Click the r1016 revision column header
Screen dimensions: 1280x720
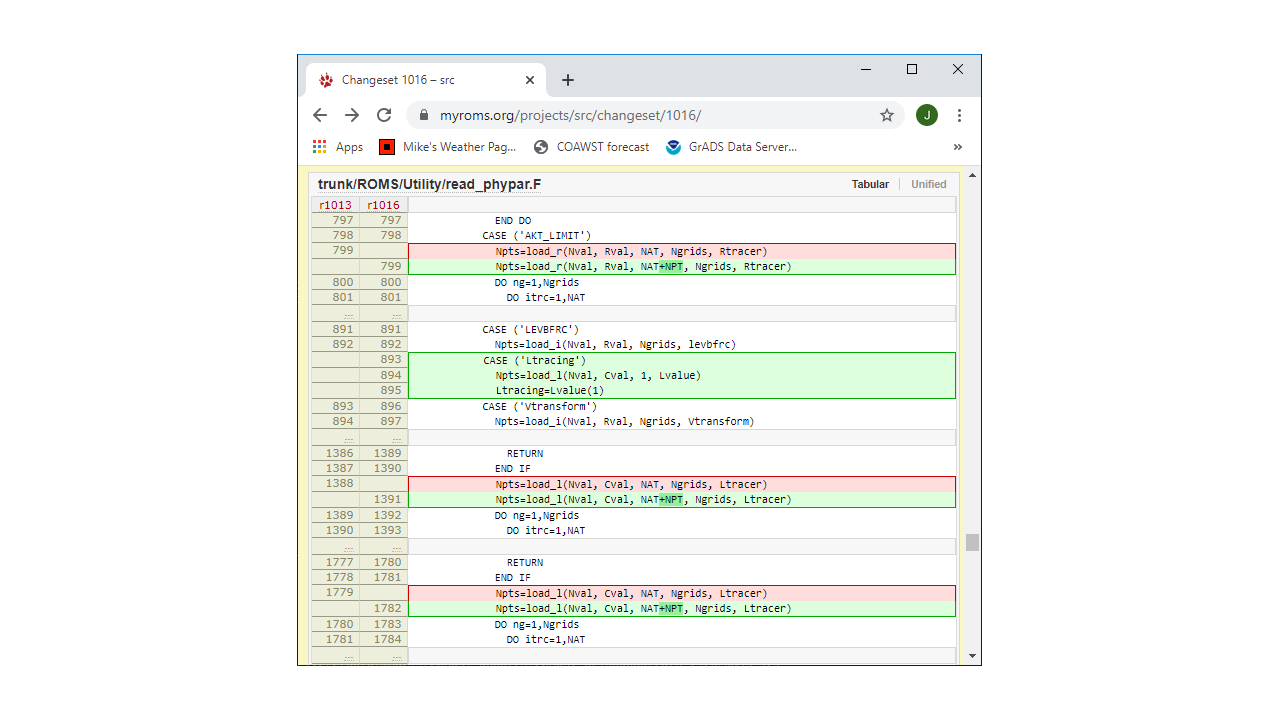coord(383,205)
